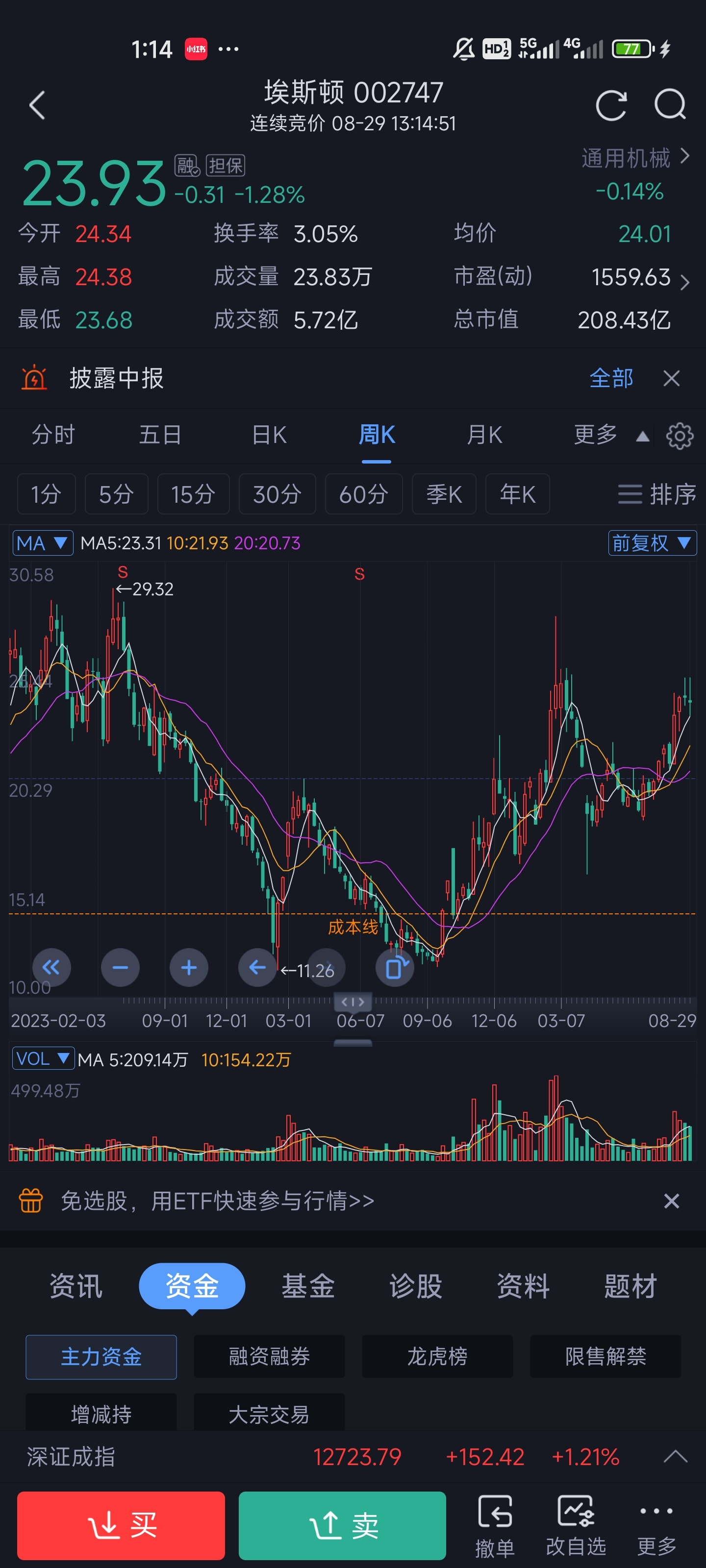Switch to 分时 intraday tab

coord(53,435)
